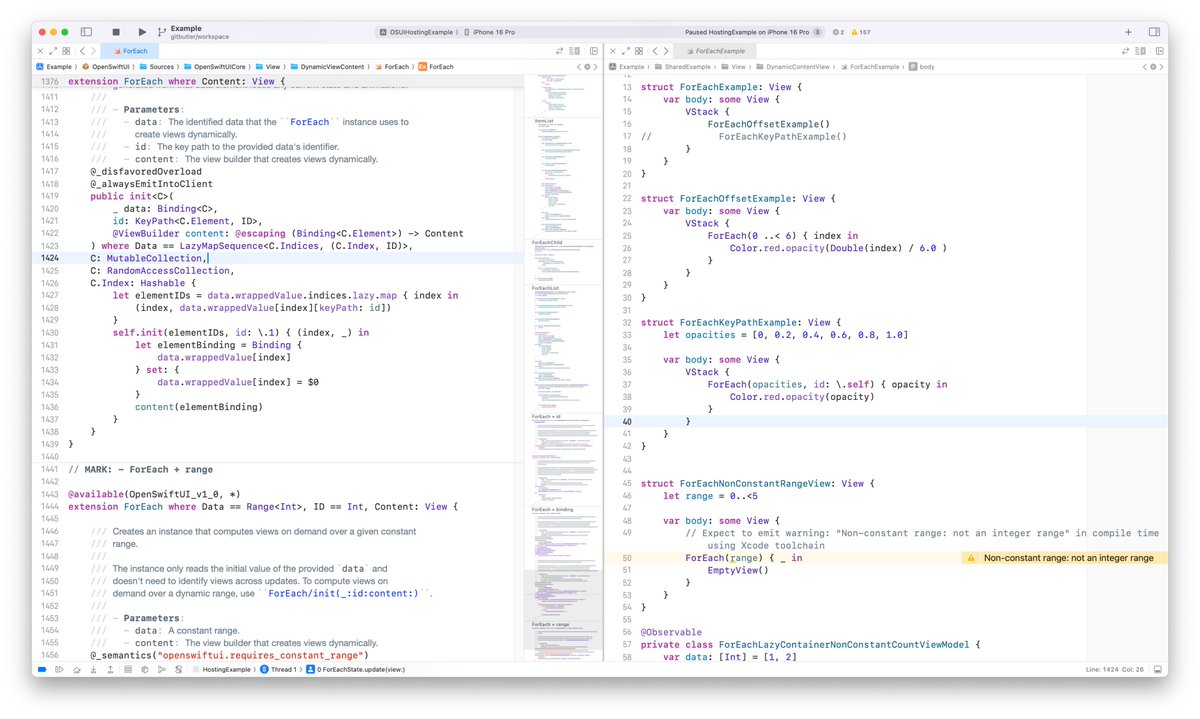Open Debug Memory Graph
The height and width of the screenshot is (719, 1200).
(x=145, y=669)
